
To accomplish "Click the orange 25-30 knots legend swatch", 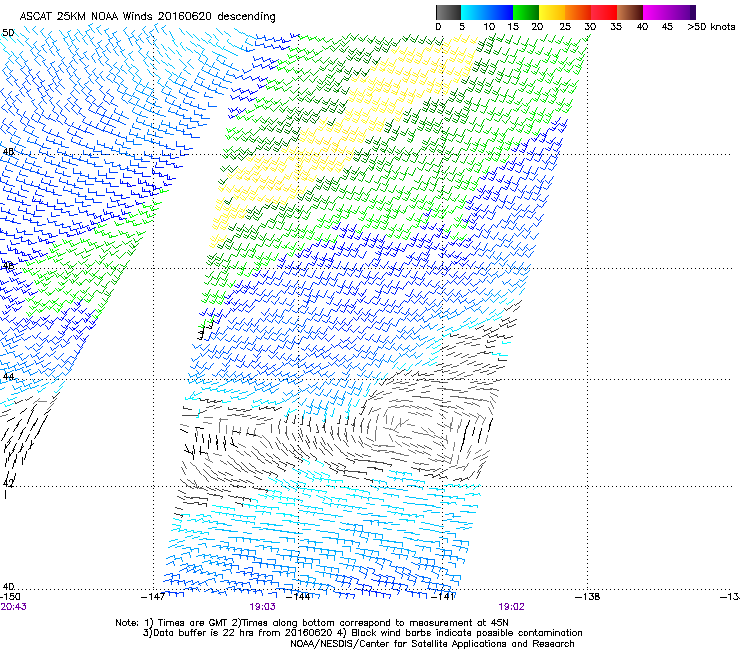I will (x=578, y=12).
